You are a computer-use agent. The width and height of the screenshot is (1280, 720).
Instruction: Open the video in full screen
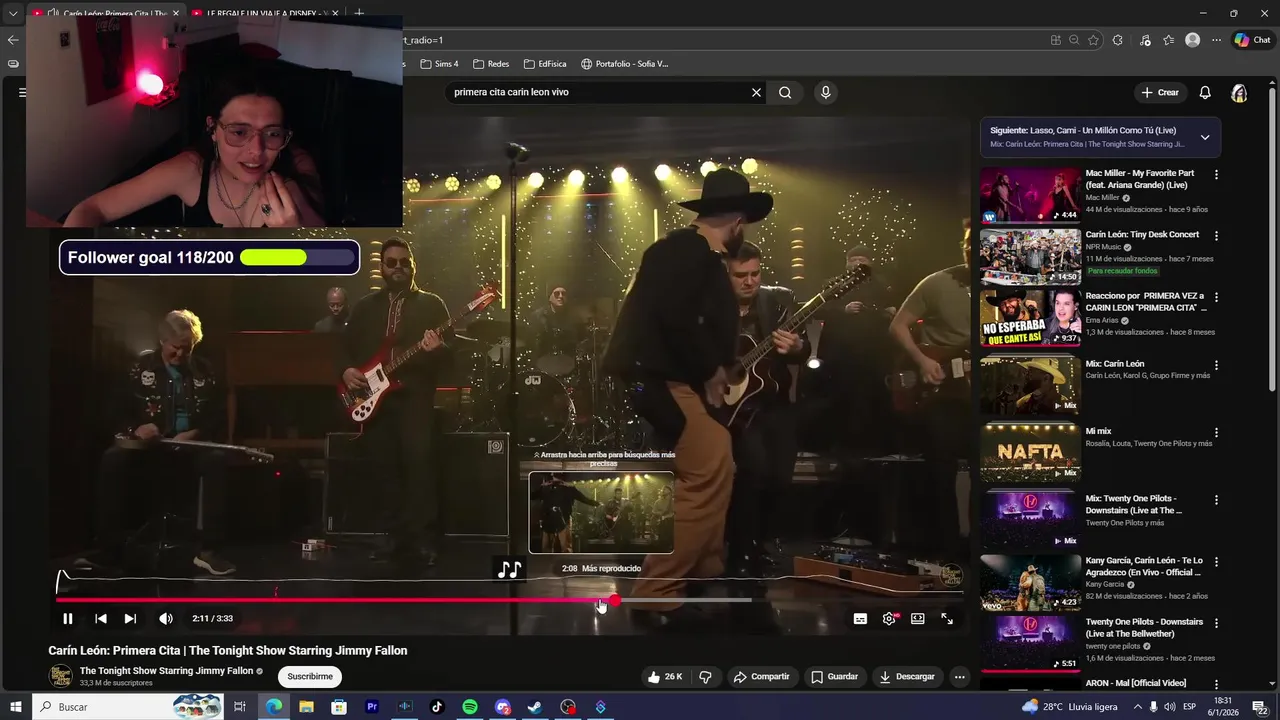click(x=947, y=619)
